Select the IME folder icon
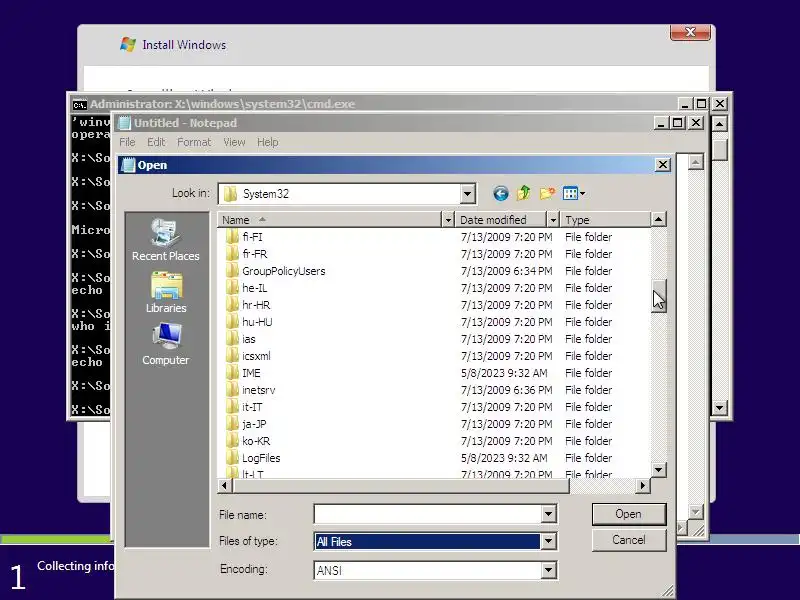Viewport: 800px width, 600px height. coord(232,372)
